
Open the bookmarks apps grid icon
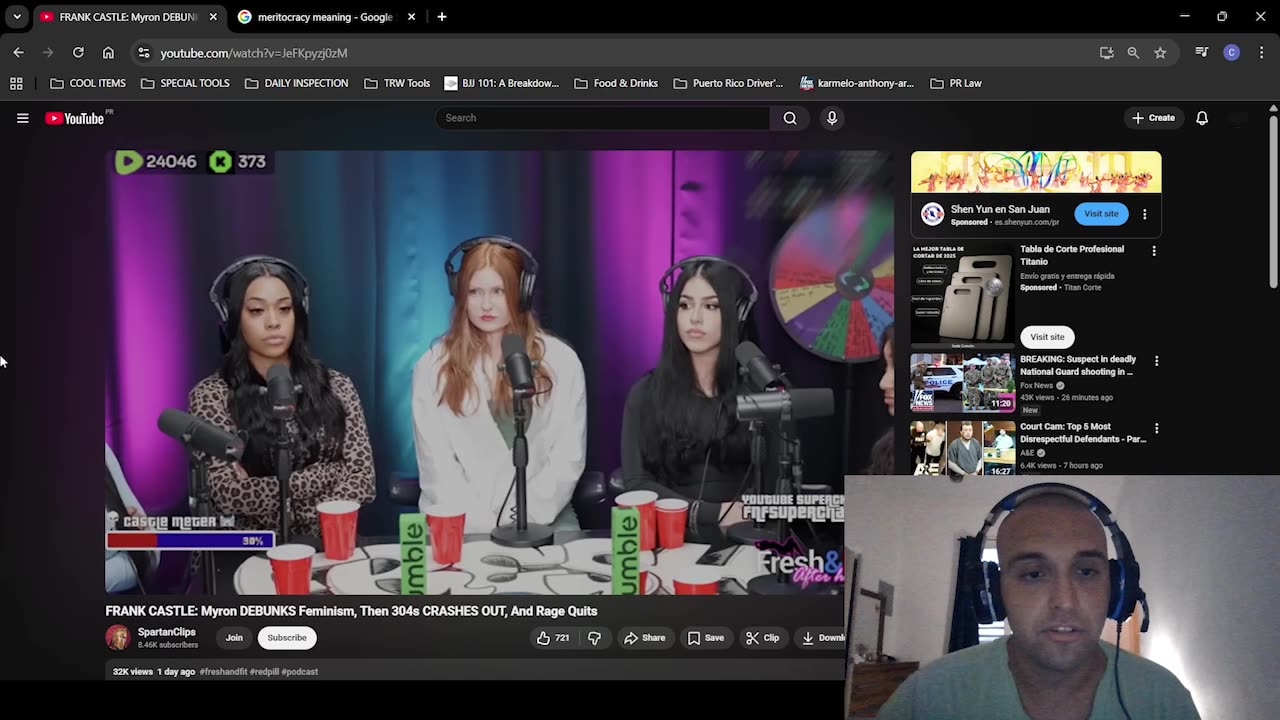16,84
